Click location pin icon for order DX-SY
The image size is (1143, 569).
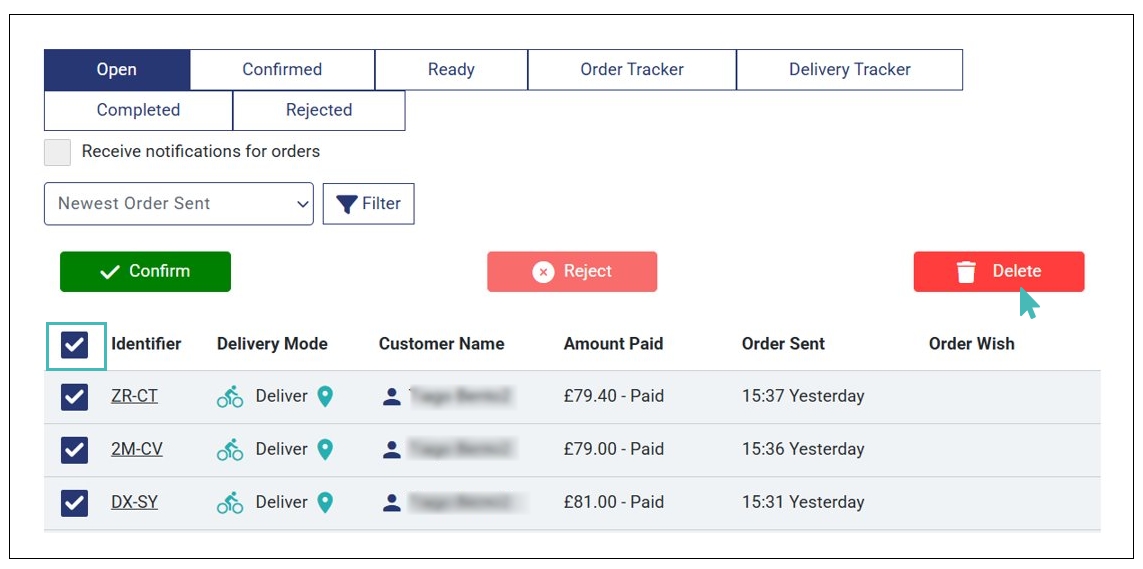325,503
